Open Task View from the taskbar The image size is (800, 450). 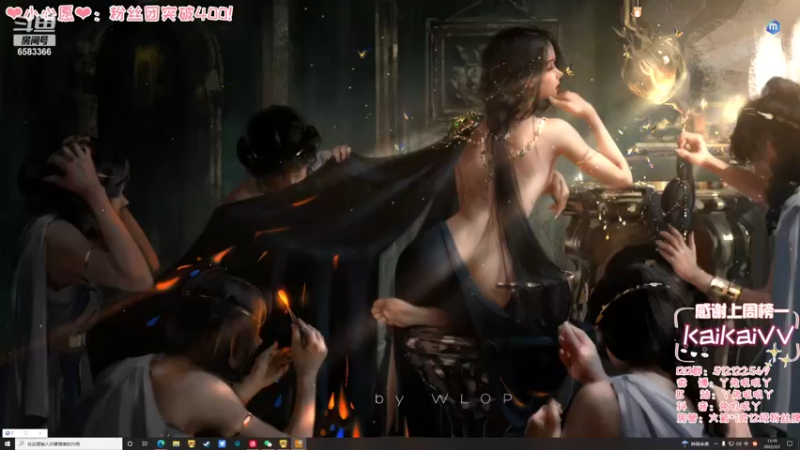pyautogui.click(x=145, y=444)
